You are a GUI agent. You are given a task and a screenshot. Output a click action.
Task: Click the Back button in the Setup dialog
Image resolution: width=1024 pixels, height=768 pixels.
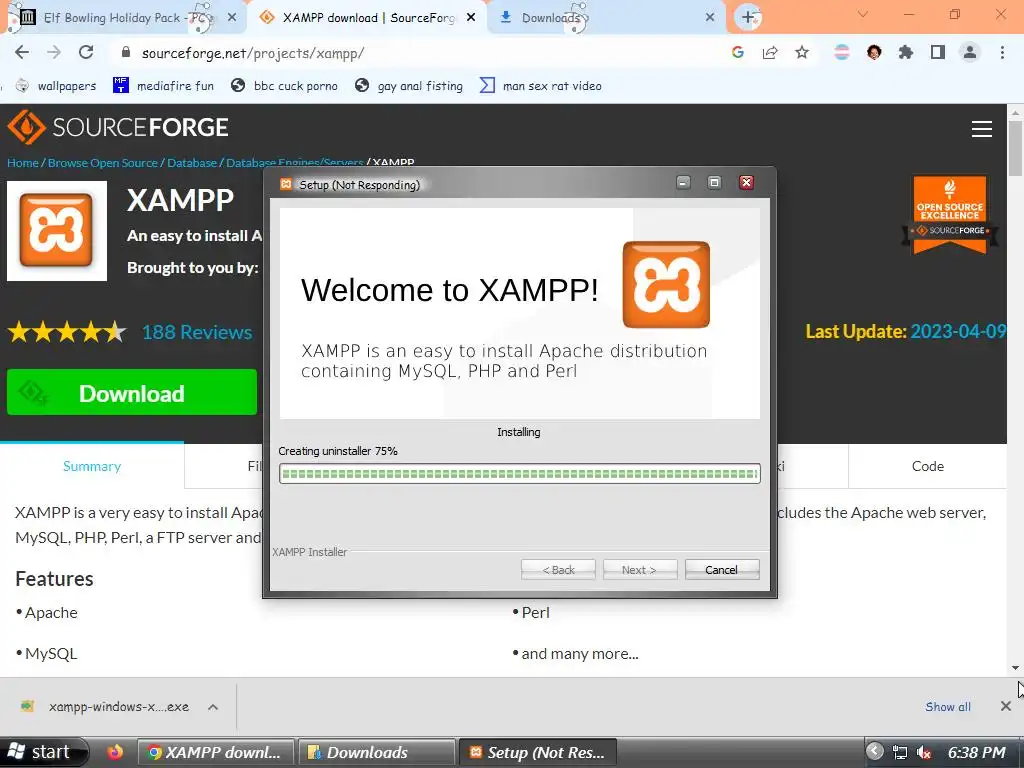pos(558,569)
